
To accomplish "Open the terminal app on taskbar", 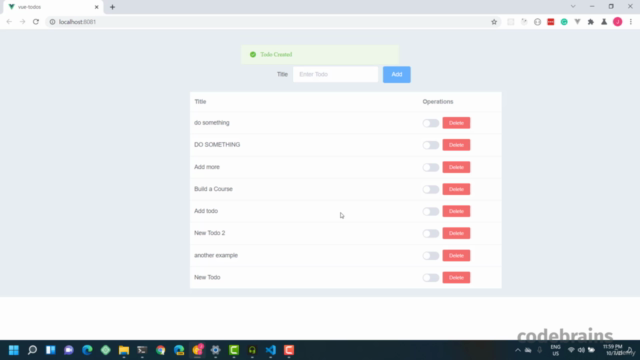I will pyautogui.click(x=142, y=350).
